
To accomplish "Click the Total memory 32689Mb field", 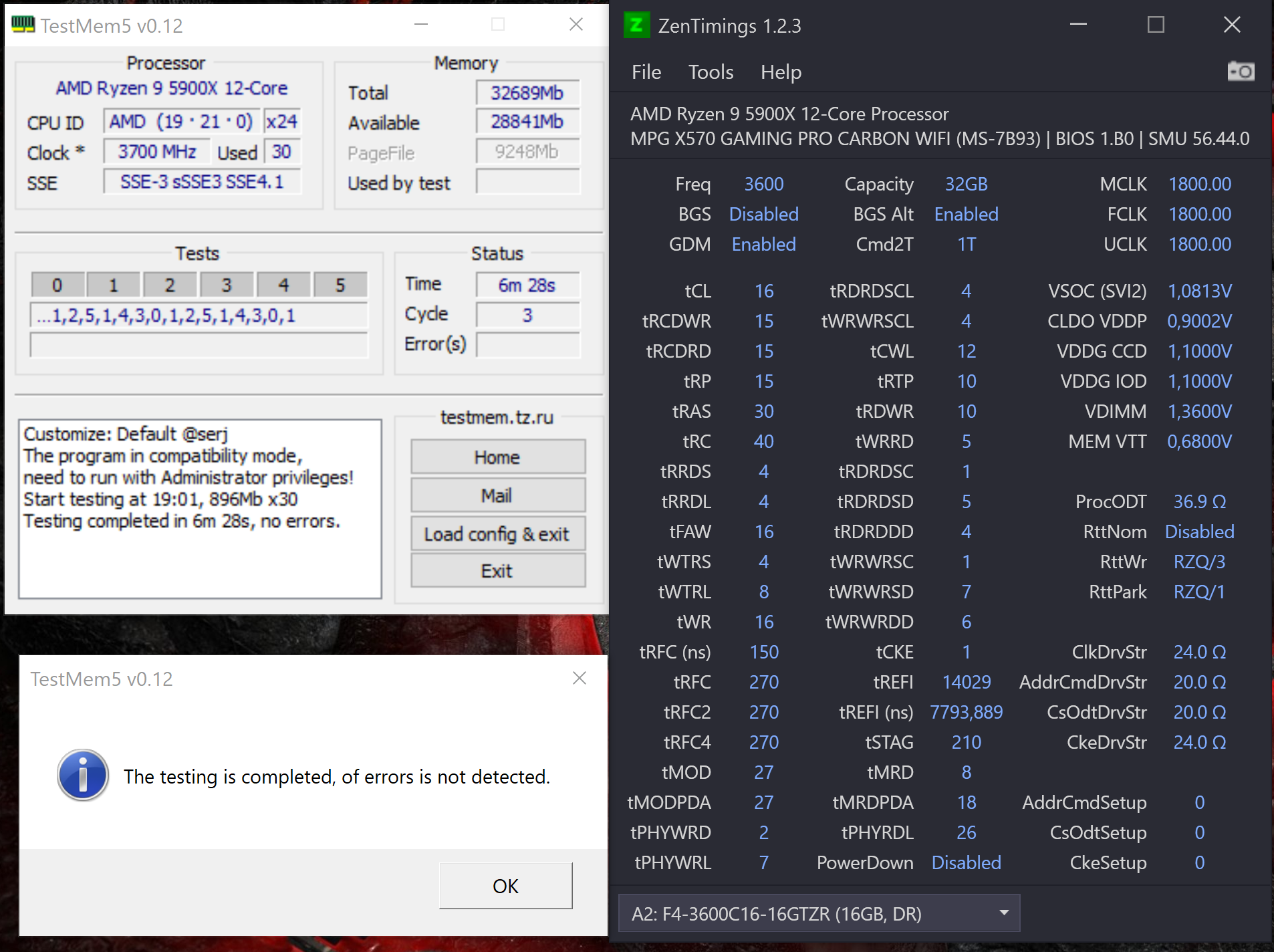I will point(527,92).
